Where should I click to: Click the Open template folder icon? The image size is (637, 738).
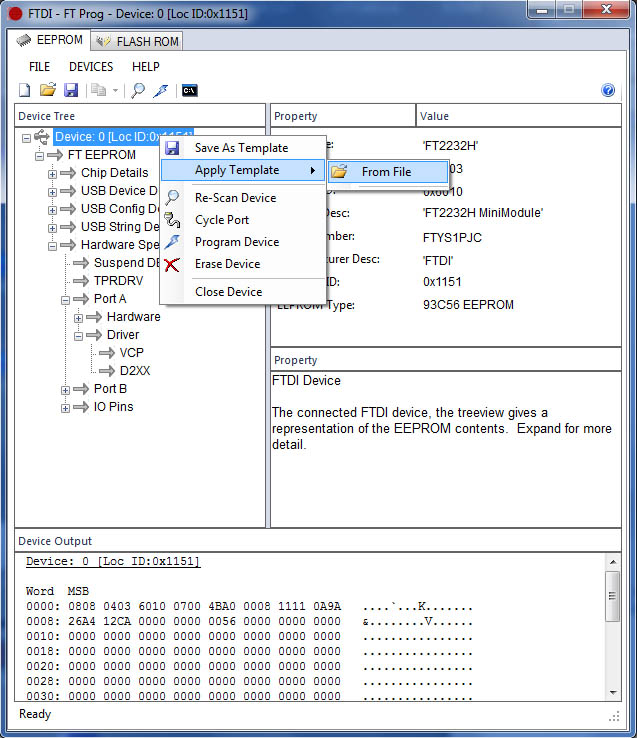(x=48, y=89)
